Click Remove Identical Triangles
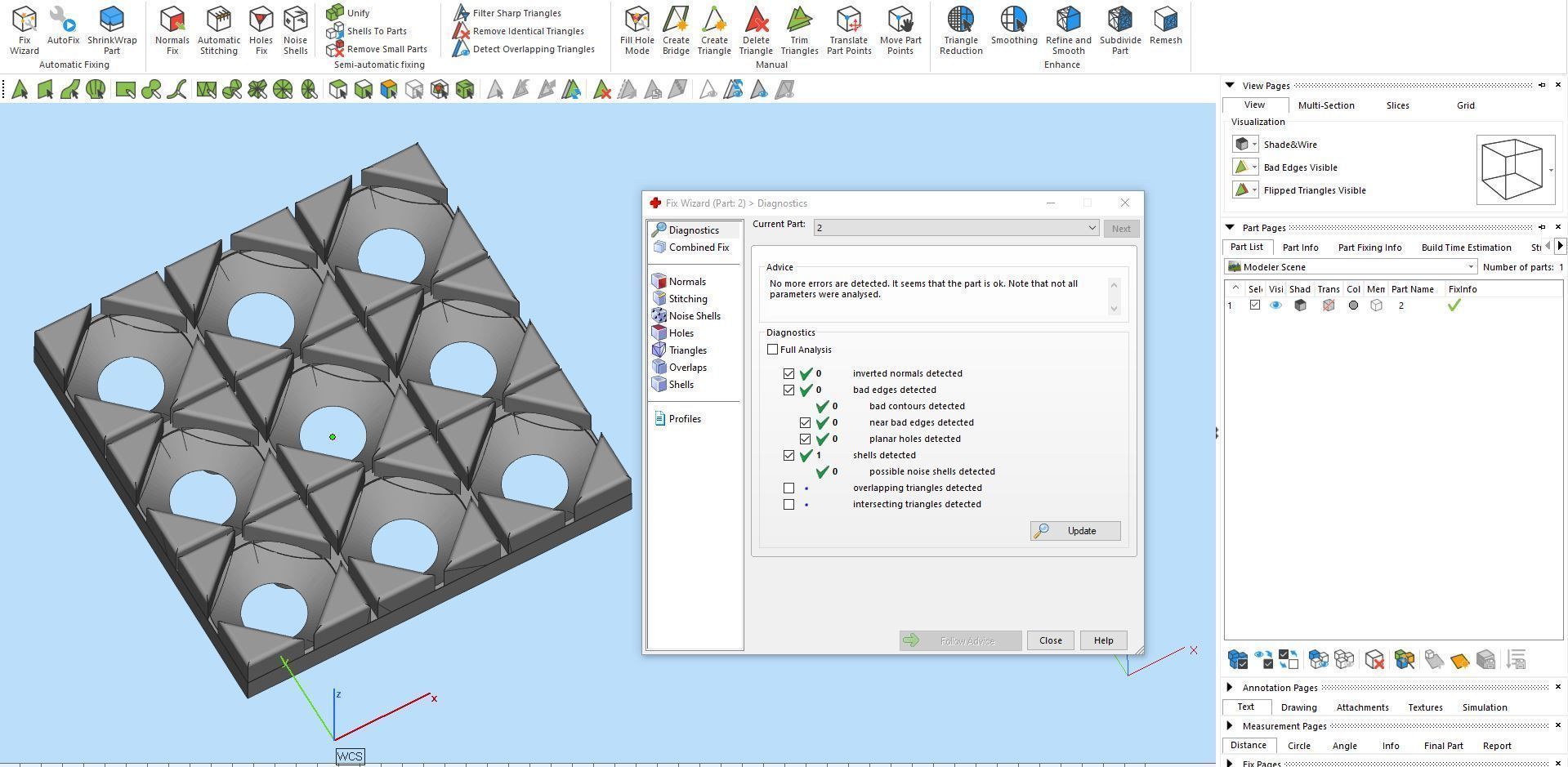 coord(519,31)
